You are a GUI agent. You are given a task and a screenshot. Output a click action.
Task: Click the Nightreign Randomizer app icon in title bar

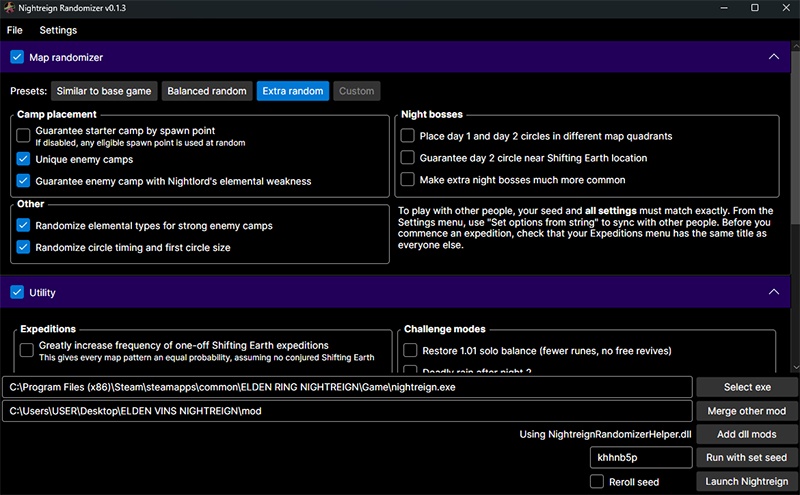click(9, 8)
